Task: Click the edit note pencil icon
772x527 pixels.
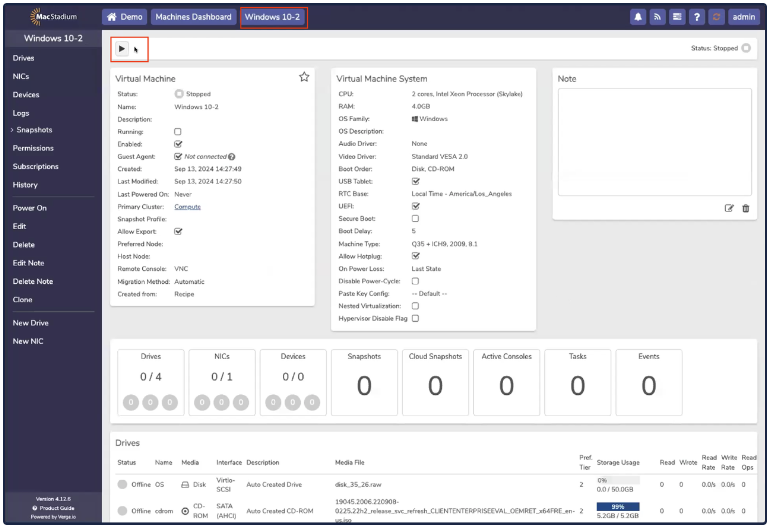Action: [x=729, y=208]
